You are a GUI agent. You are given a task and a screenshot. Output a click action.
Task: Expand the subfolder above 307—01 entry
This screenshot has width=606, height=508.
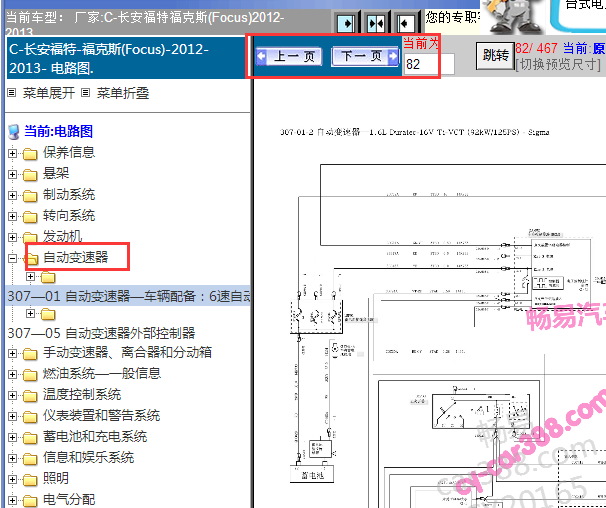30,276
